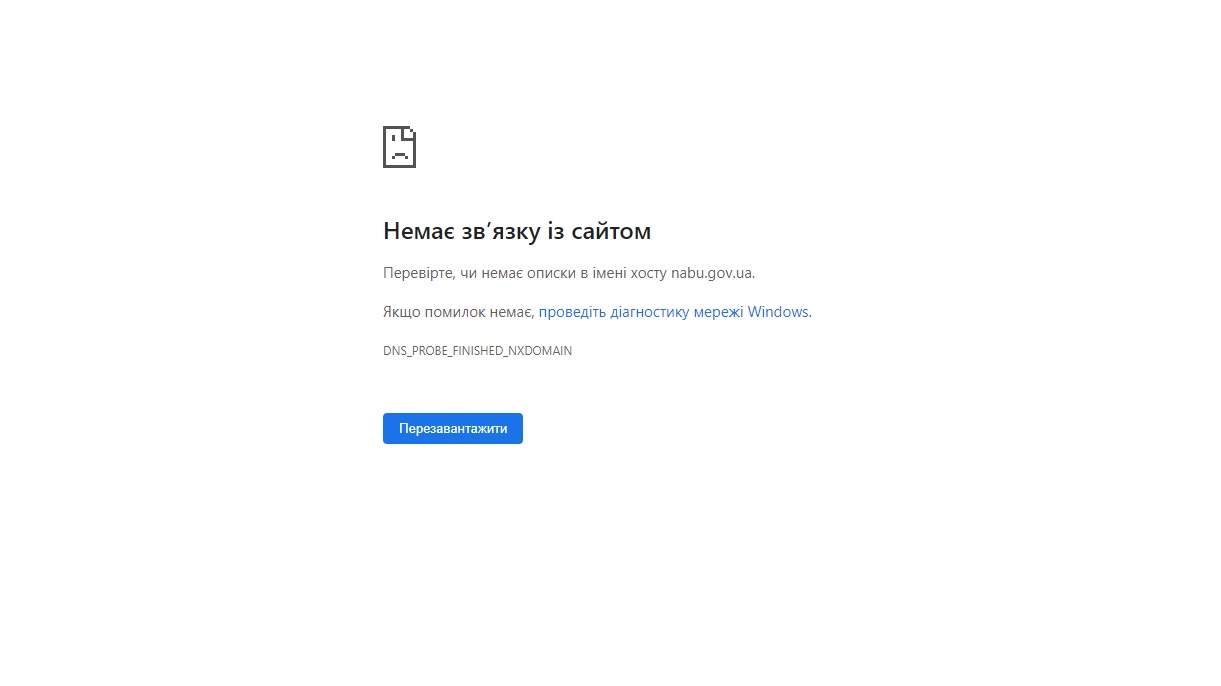Click the word сайтом in the heading
Image resolution: width=1221 pixels, height=686 pixels.
(x=611, y=231)
